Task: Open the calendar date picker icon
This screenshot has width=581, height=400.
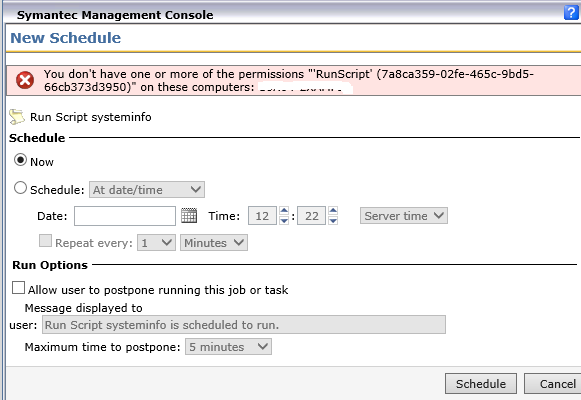Action: click(189, 216)
